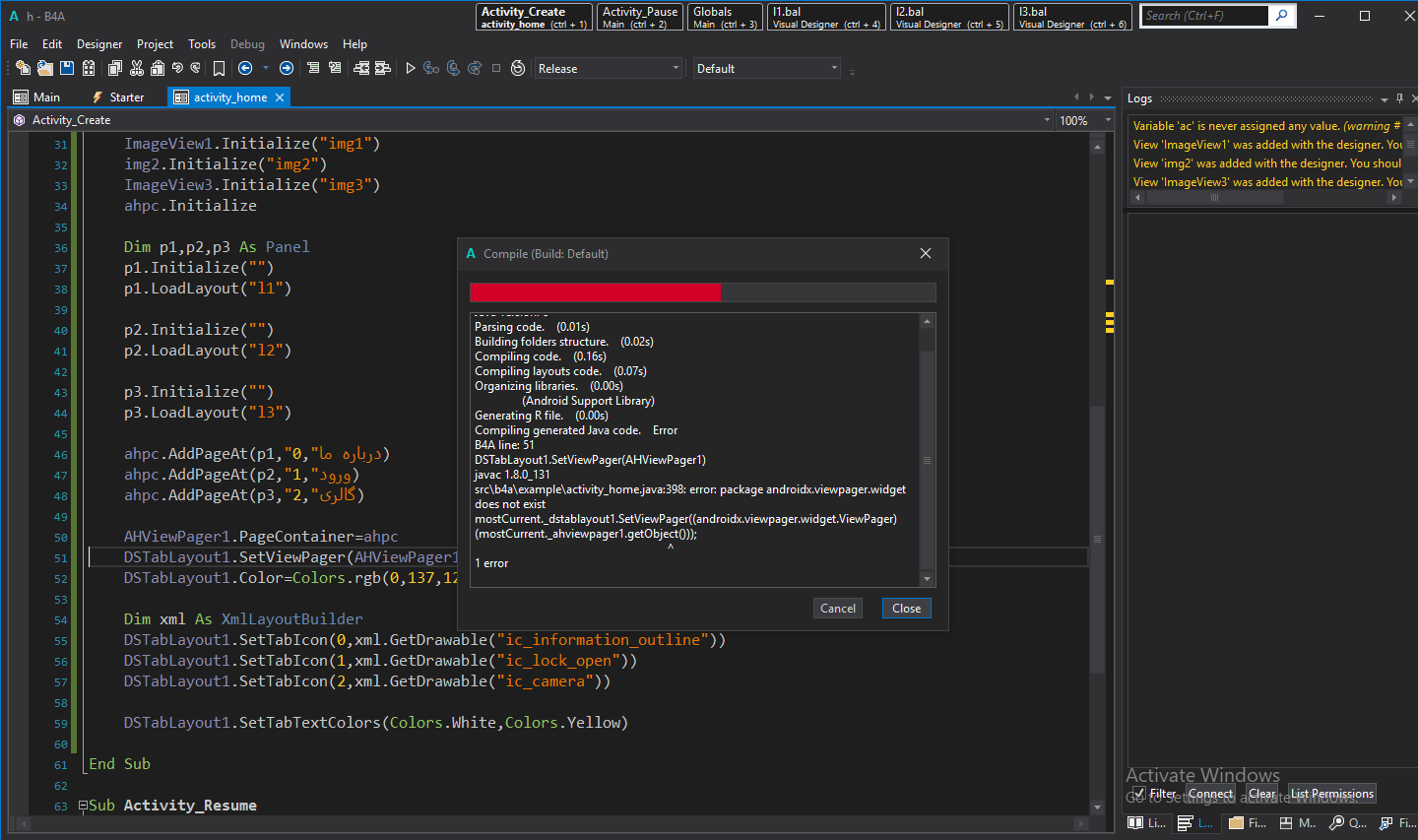Toggle the Filter checkbox in Logs
1418x840 pixels.
pos(1139,794)
